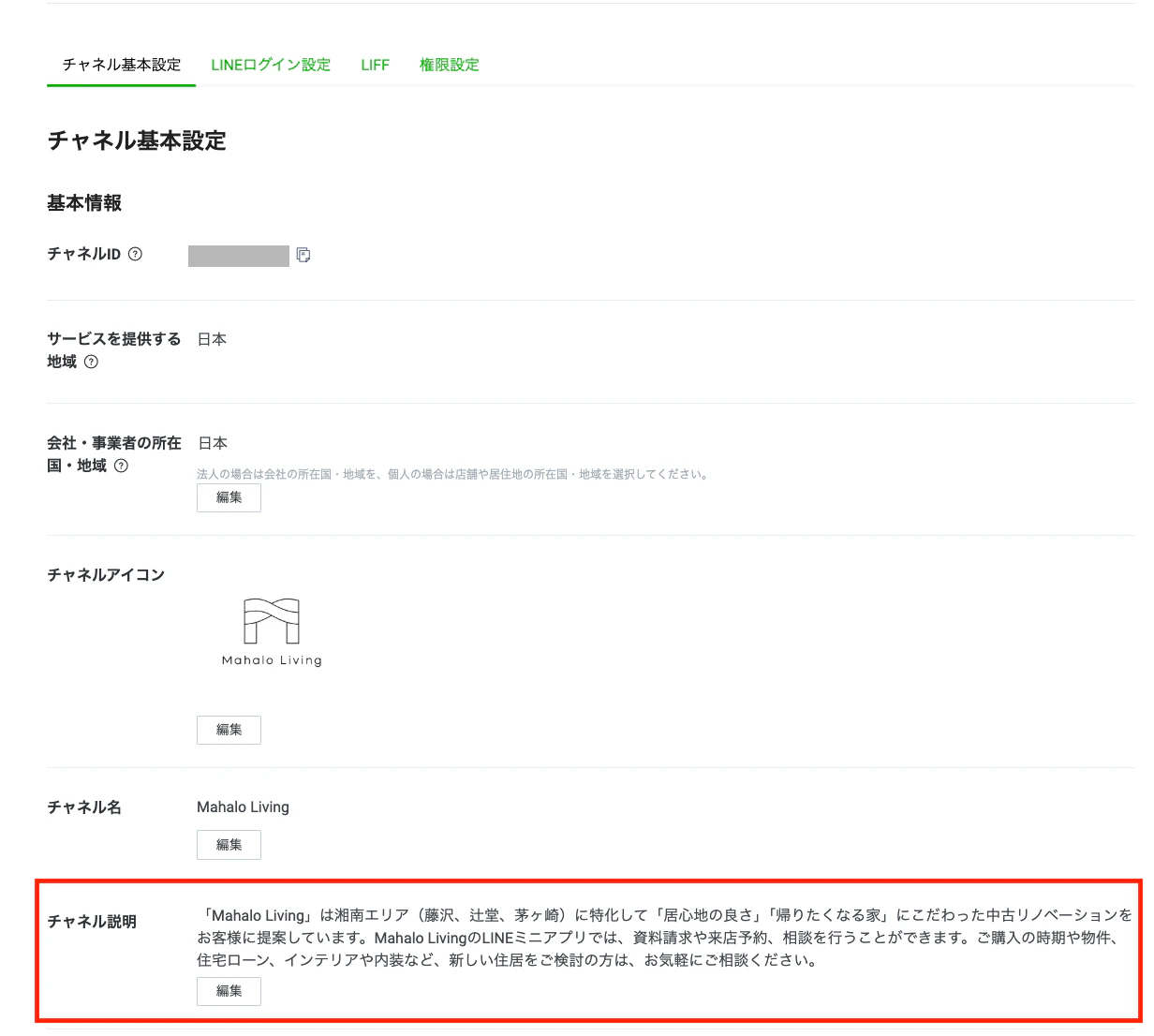Click the masked channel ID value
Image resolution: width=1154 pixels, height=1036 pixels.
[x=239, y=255]
